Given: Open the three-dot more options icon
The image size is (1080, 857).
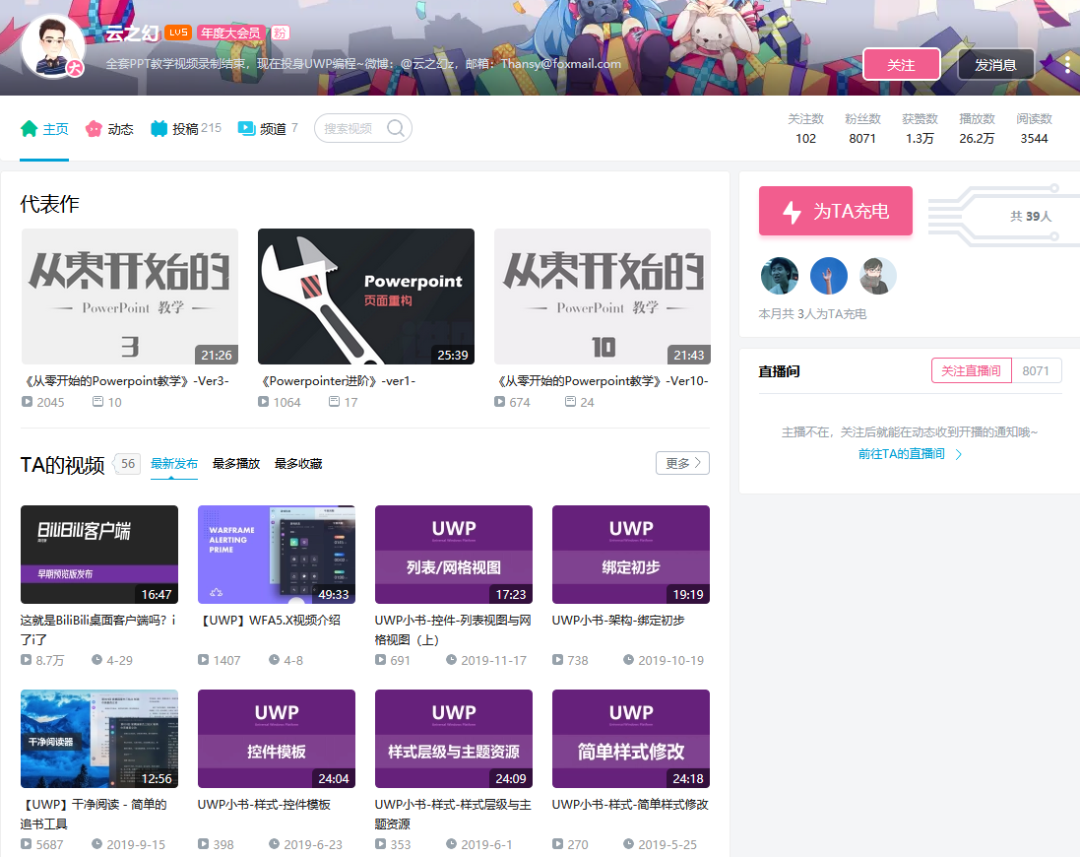Looking at the screenshot, I should click(1069, 64).
